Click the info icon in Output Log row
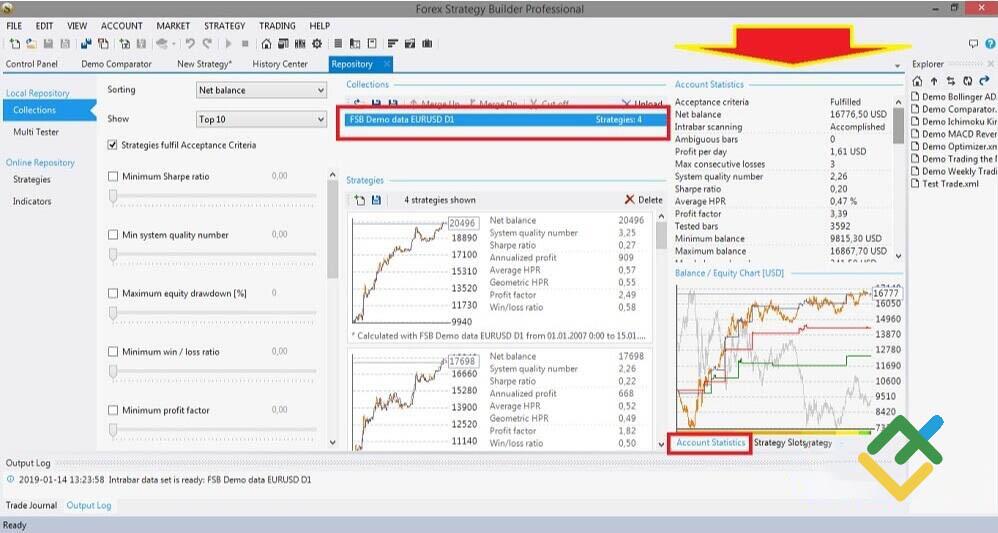The image size is (998, 533). click(x=10, y=480)
